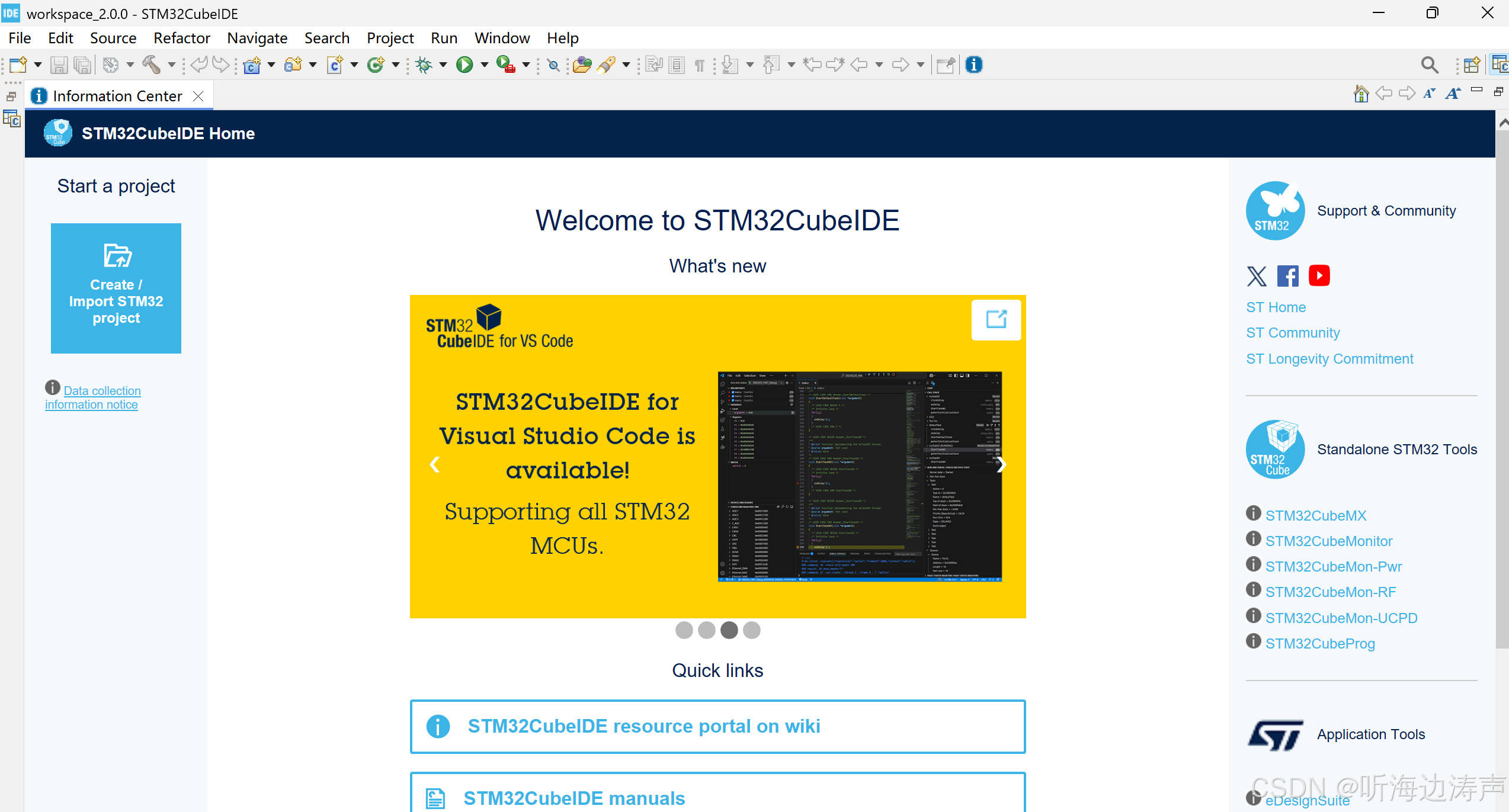Open banner in external browser icon

996,320
